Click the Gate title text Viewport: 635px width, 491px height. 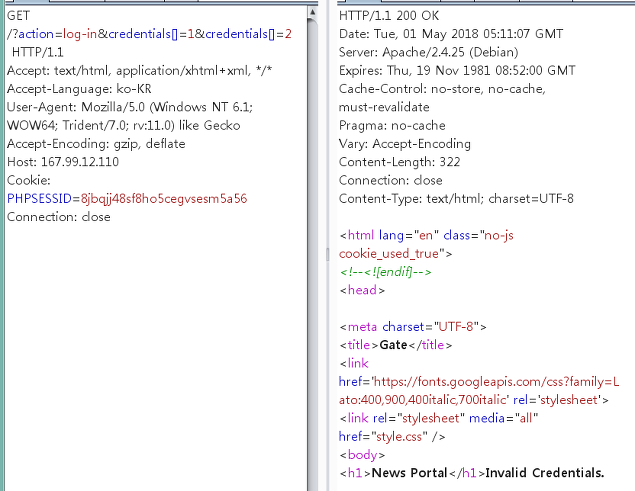(x=393, y=345)
